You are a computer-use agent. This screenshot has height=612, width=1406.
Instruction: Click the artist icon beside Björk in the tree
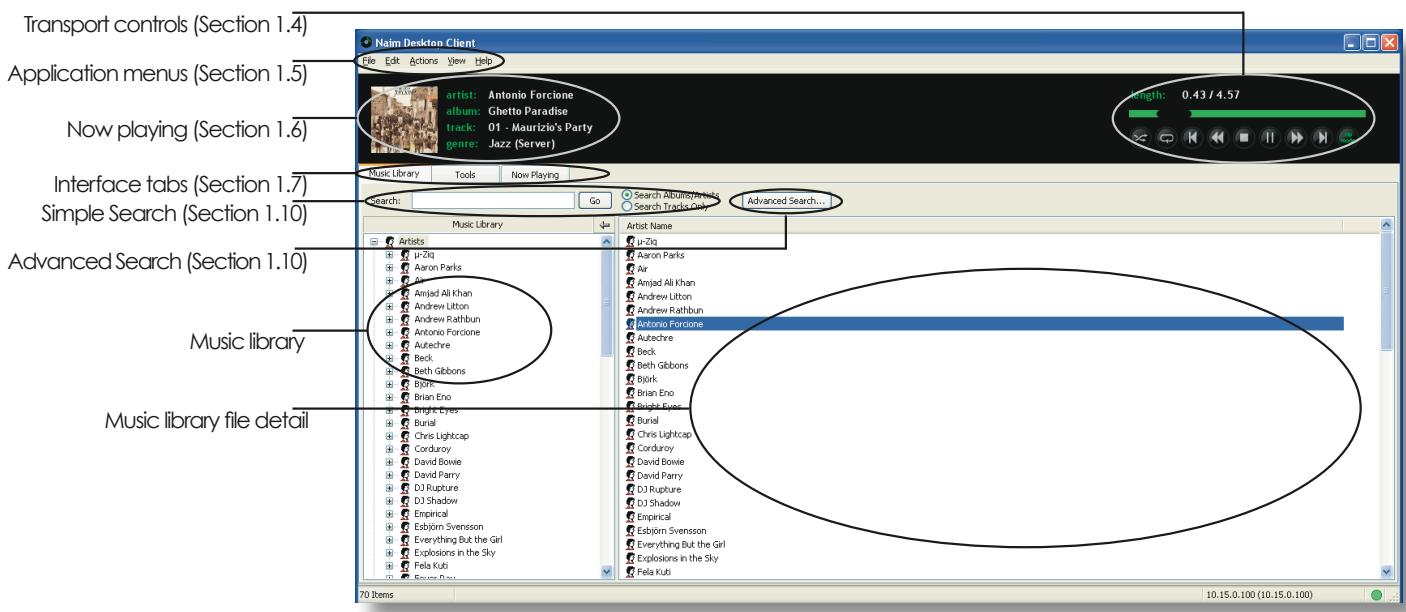pos(406,384)
